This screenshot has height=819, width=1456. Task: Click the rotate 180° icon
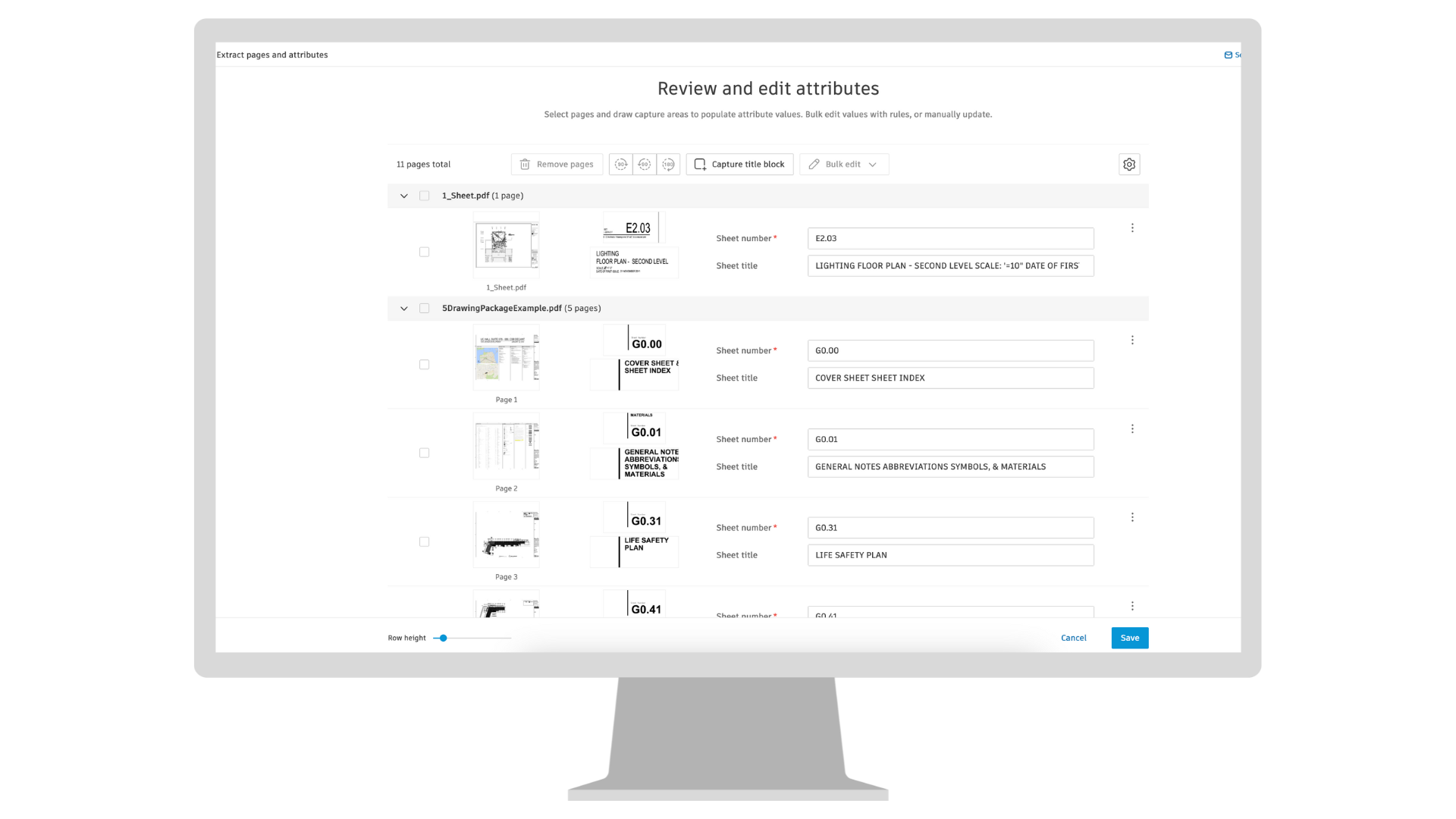point(668,164)
